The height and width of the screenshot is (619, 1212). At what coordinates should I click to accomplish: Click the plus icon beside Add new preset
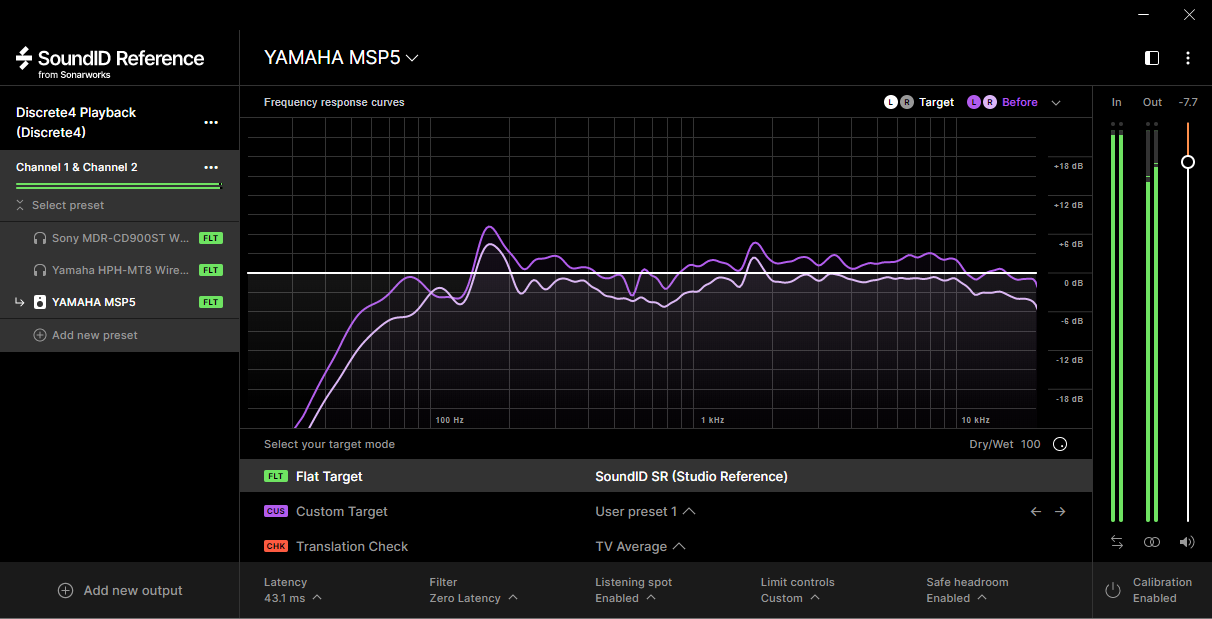pos(40,335)
